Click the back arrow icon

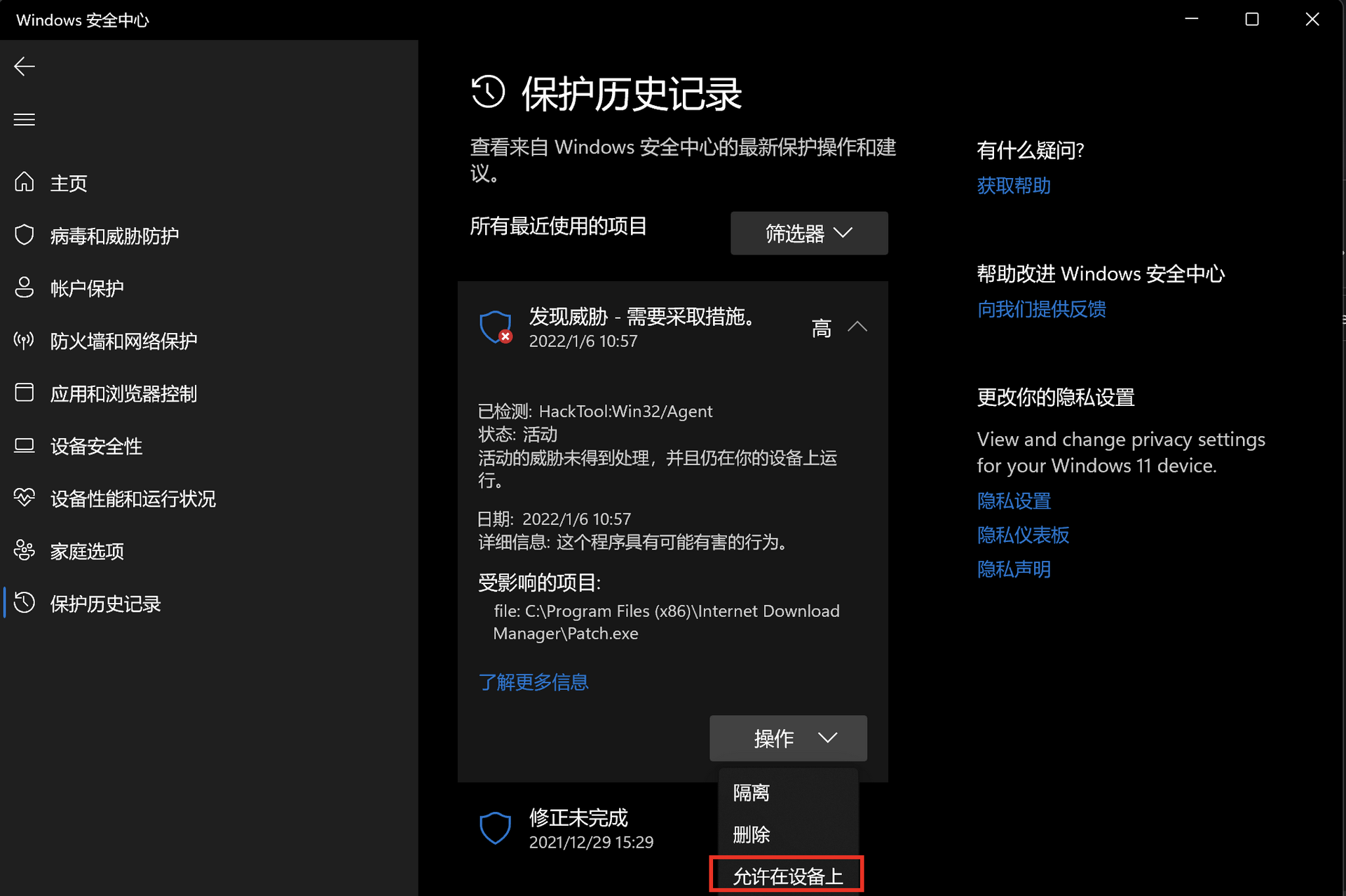25,67
